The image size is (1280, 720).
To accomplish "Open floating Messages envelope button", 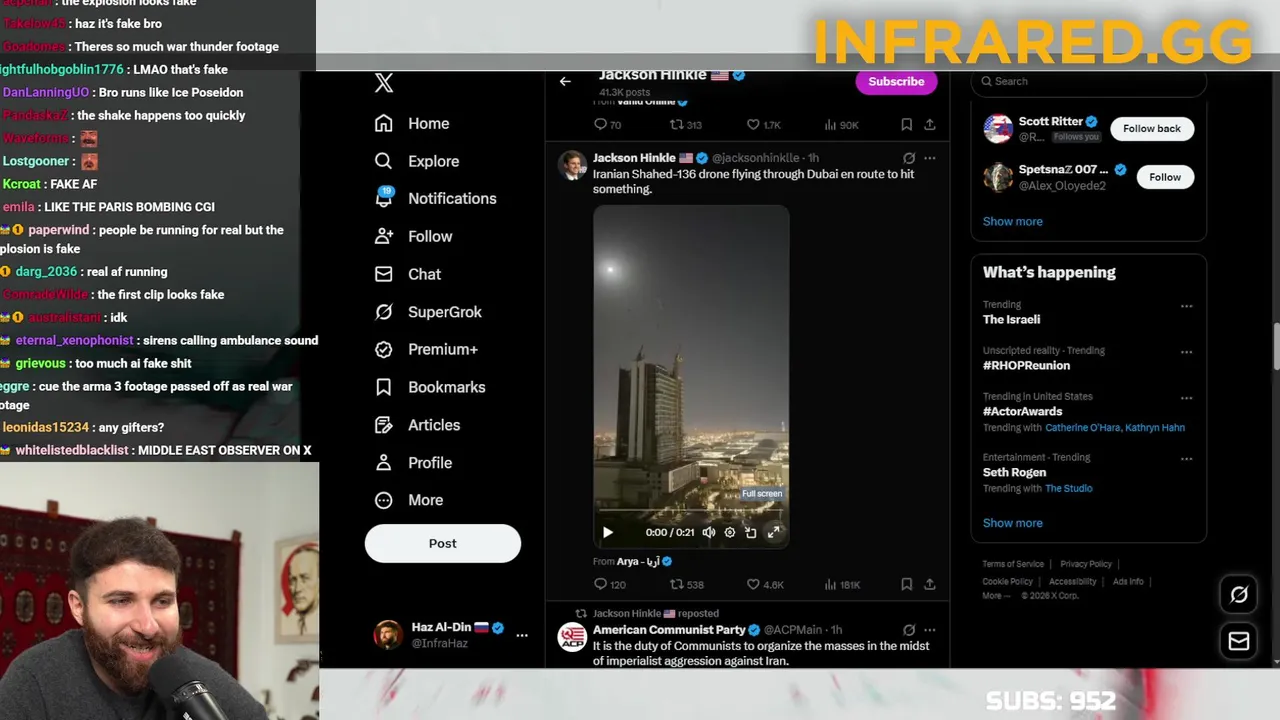I will pyautogui.click(x=1239, y=641).
